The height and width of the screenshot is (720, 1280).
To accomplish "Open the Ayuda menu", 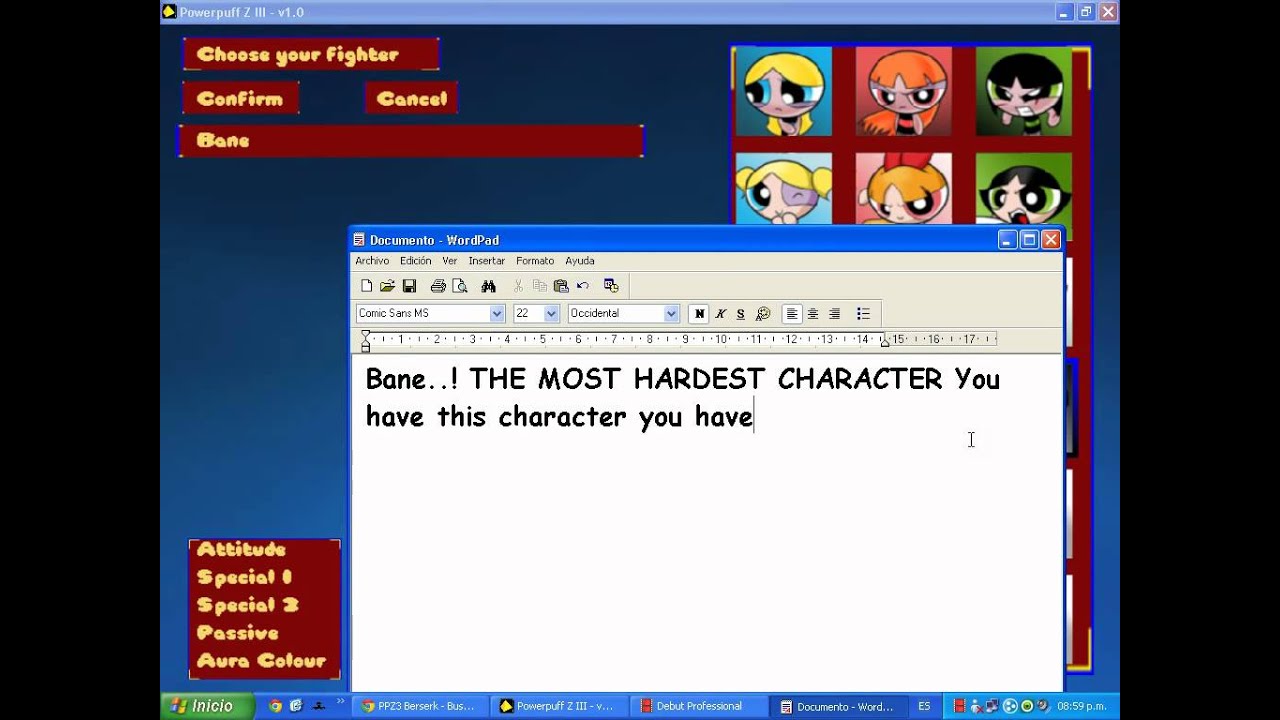I will pyautogui.click(x=580, y=261).
